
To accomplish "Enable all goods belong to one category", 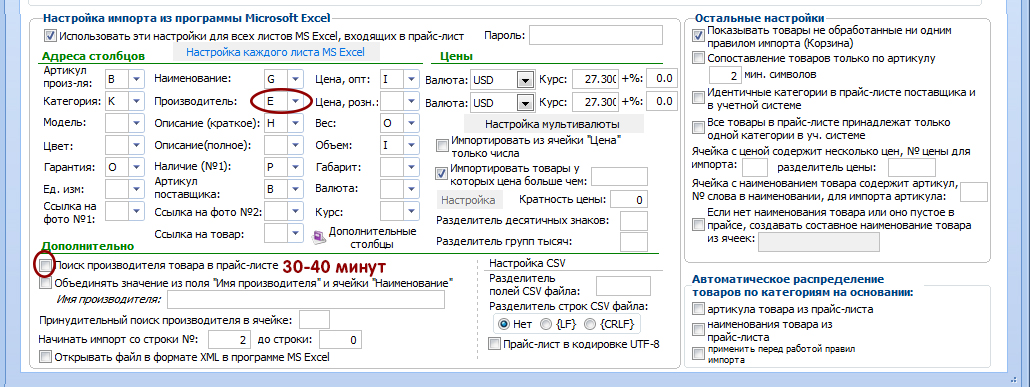I will pos(699,127).
